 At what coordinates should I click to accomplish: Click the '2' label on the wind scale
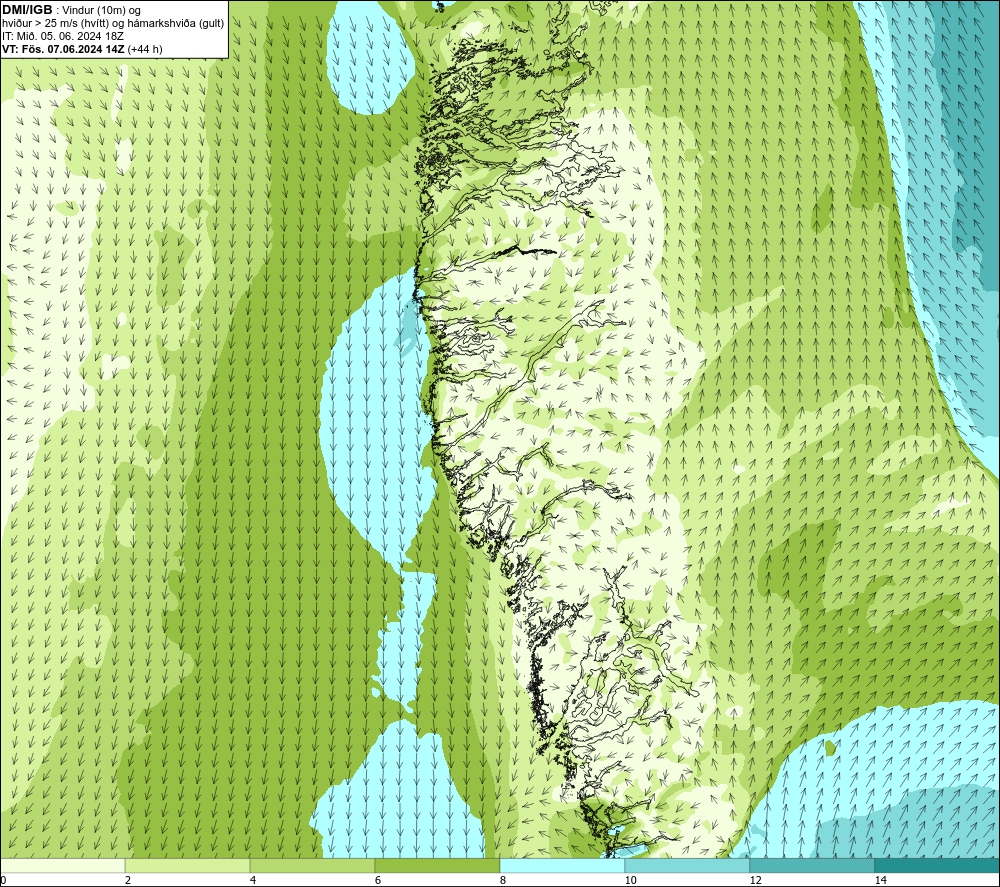(128, 881)
